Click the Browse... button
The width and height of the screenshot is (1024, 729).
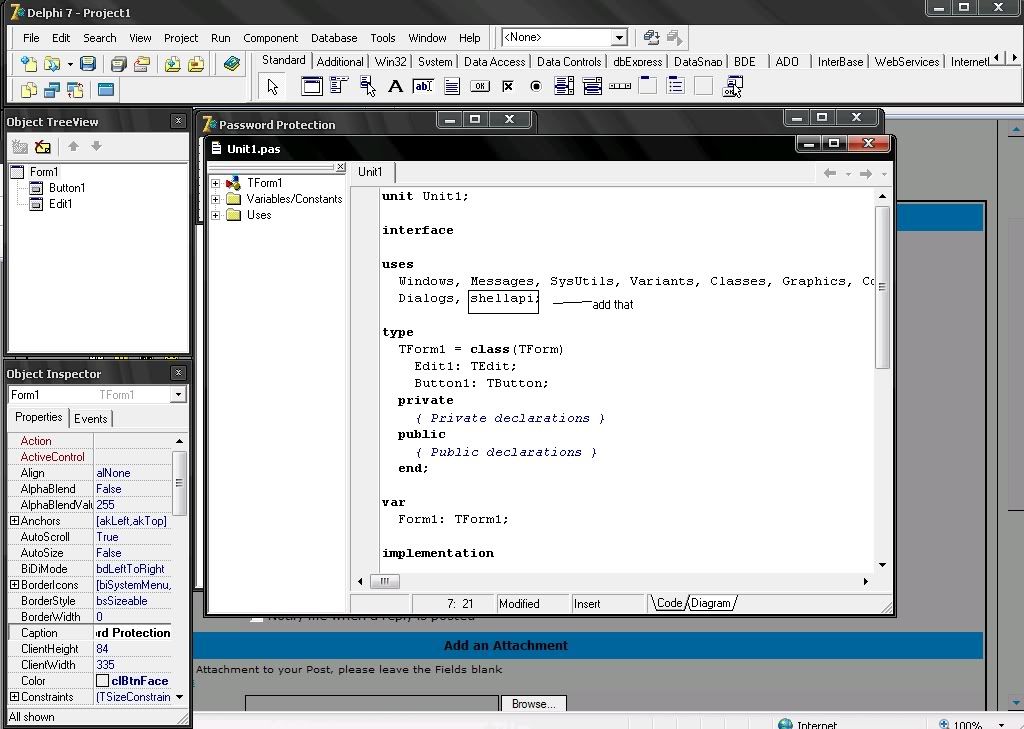[x=533, y=704]
